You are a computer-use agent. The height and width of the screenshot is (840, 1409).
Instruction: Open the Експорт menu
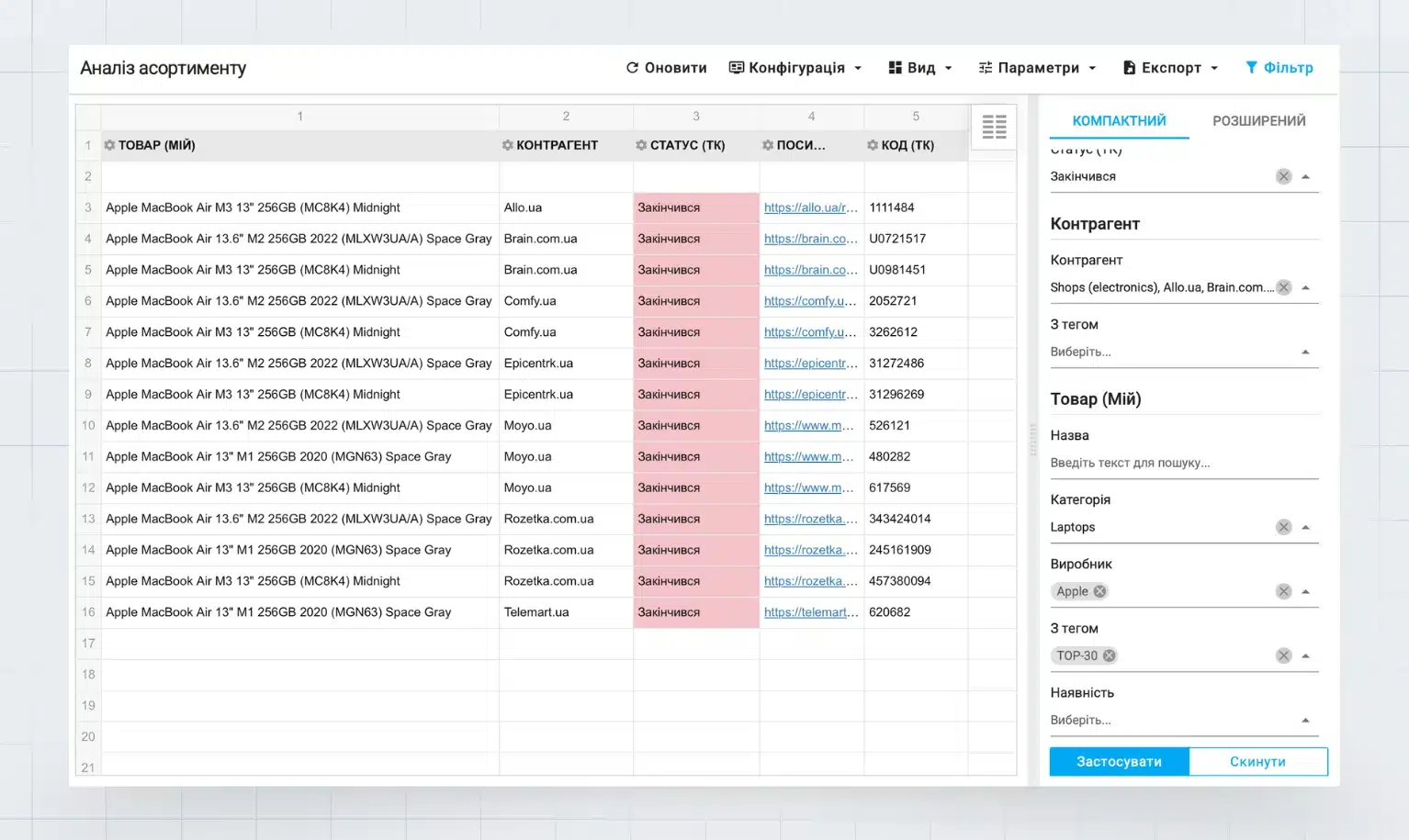pos(1170,68)
